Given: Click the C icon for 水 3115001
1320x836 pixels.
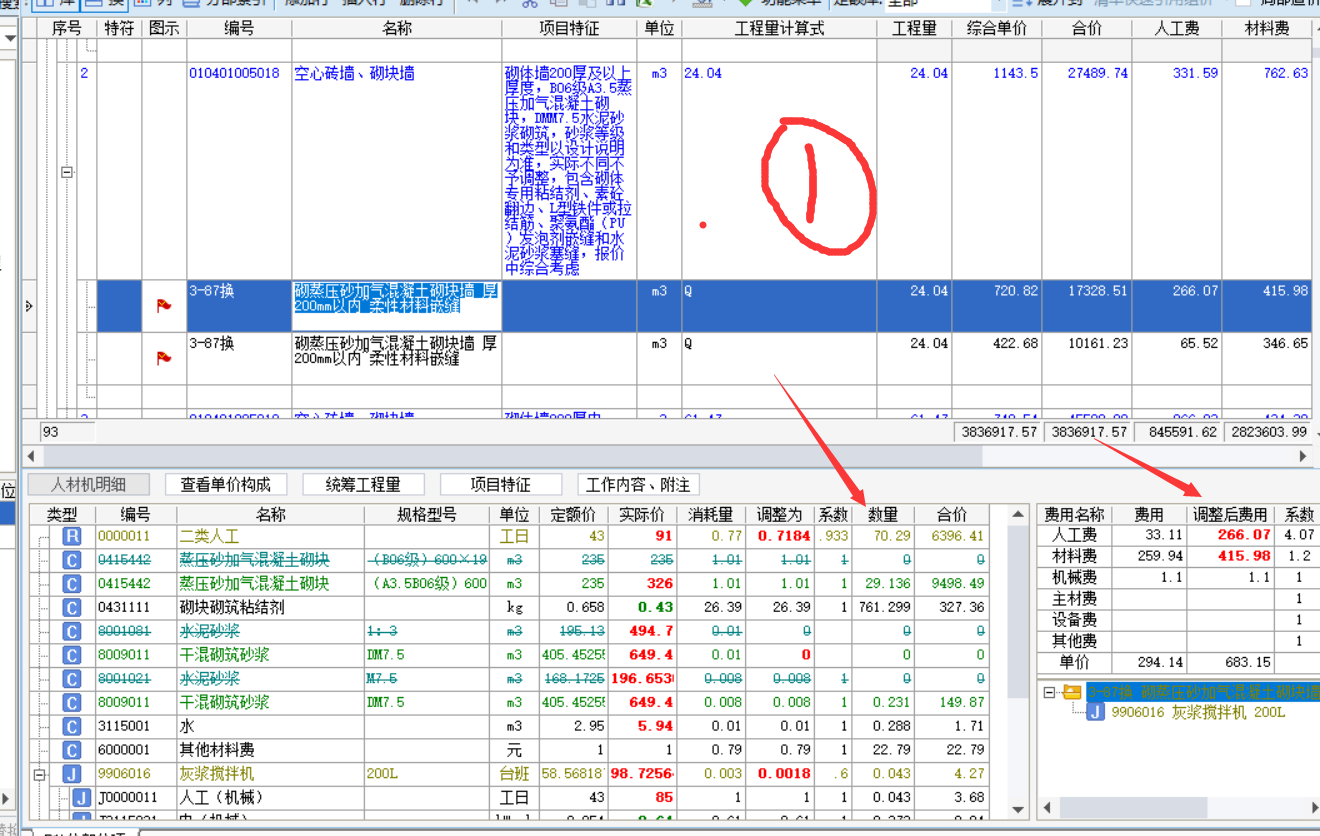Looking at the screenshot, I should coord(72,726).
